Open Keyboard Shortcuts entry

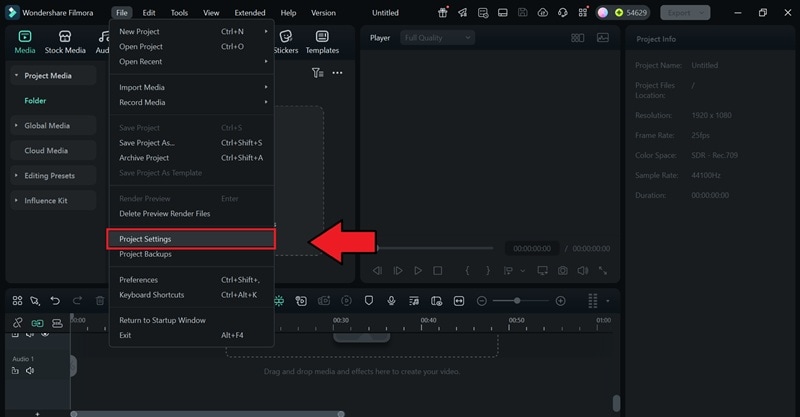[x=192, y=295]
